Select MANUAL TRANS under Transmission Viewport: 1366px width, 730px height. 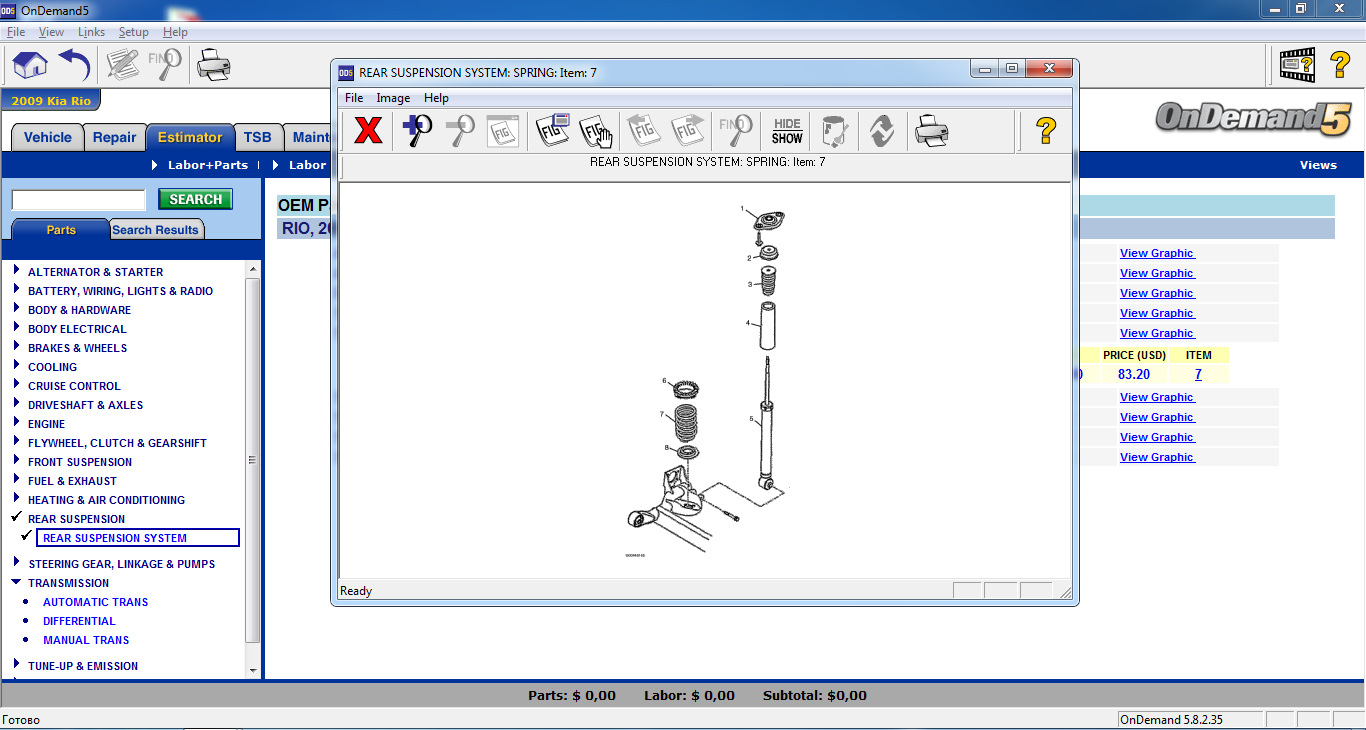(86, 640)
